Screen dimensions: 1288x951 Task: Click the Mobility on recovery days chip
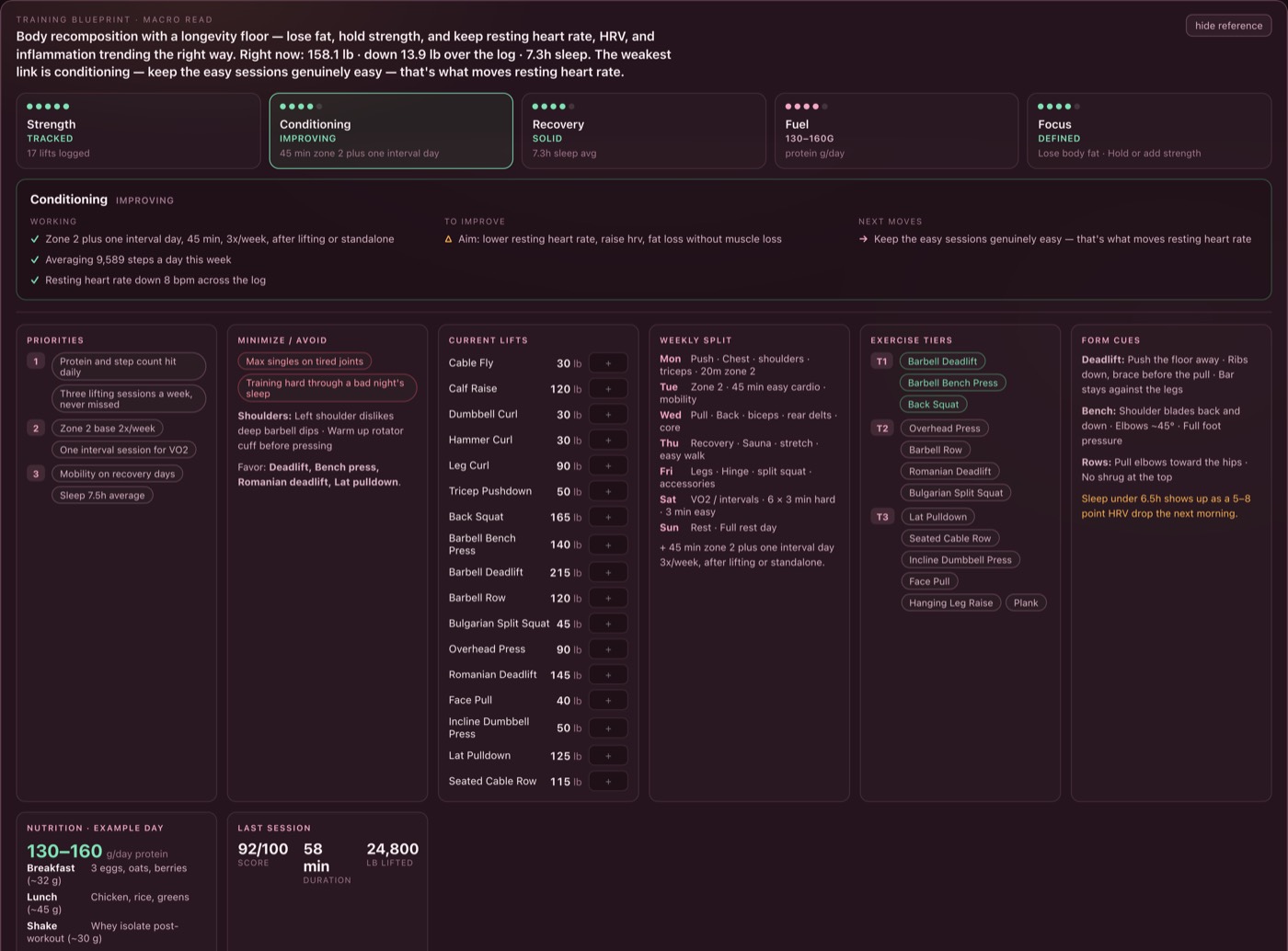pyautogui.click(x=117, y=474)
